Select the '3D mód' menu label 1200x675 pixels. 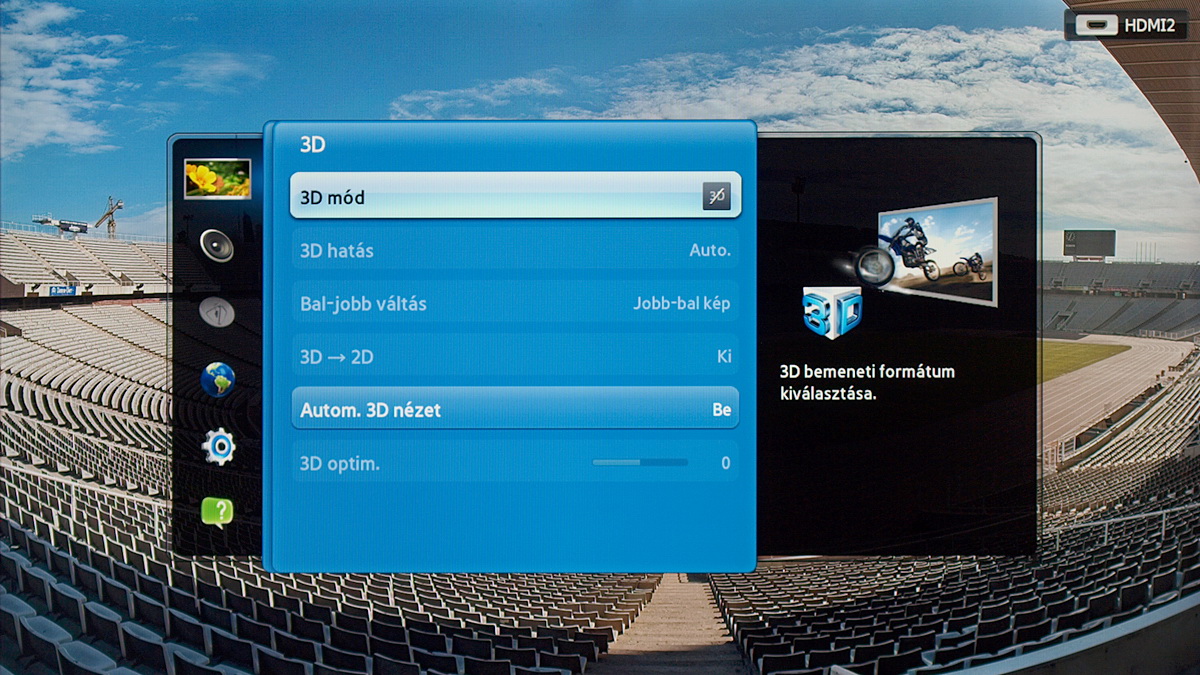(332, 198)
